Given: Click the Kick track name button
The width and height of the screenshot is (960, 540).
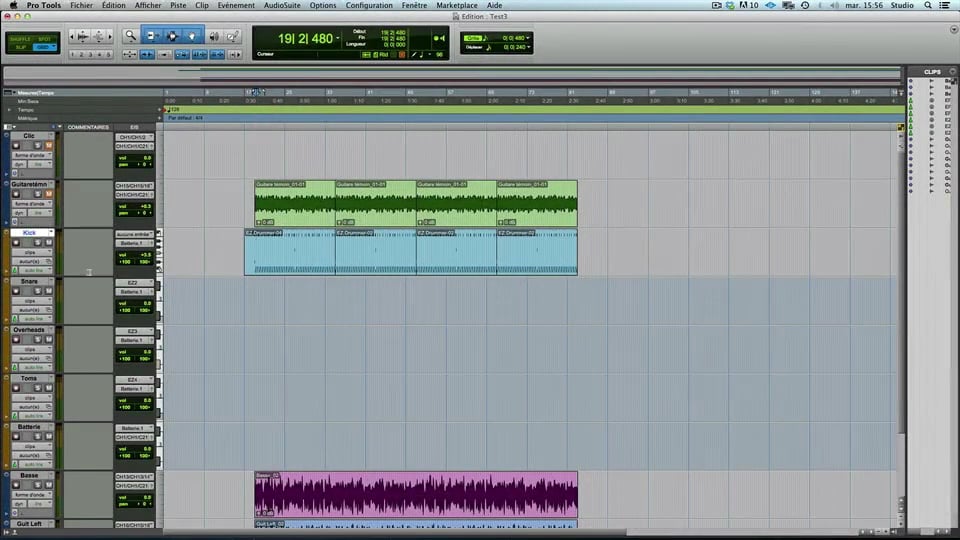Looking at the screenshot, I should tap(29, 233).
